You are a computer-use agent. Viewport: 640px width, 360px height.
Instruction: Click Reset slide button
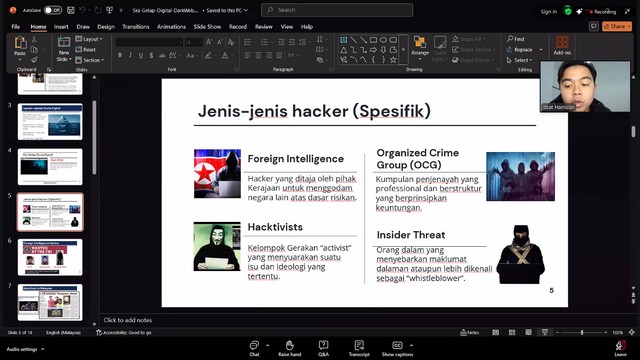[86, 49]
